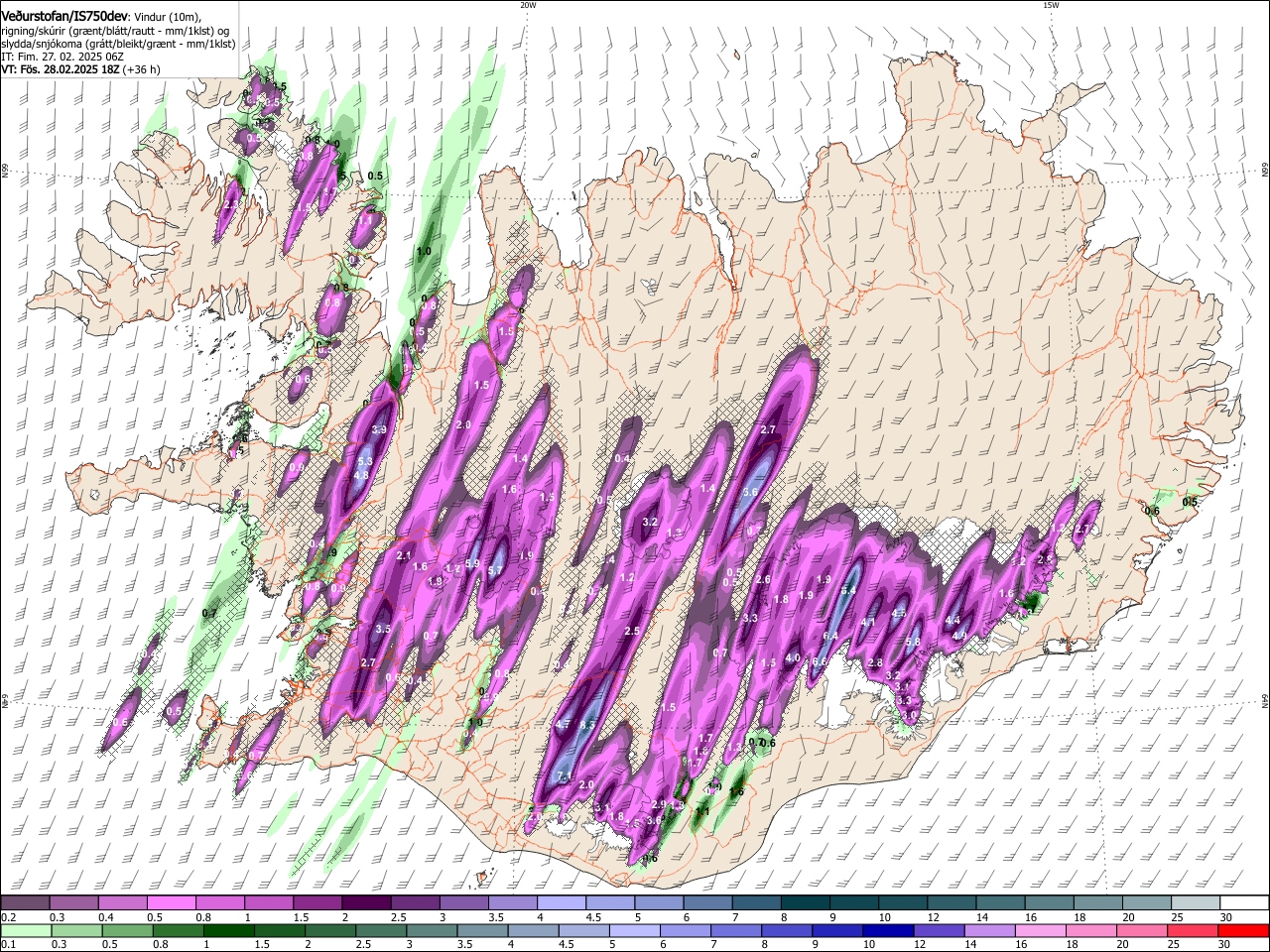
Task: Pick the dark teal 8 swatch in snow legend
Action: [805, 902]
